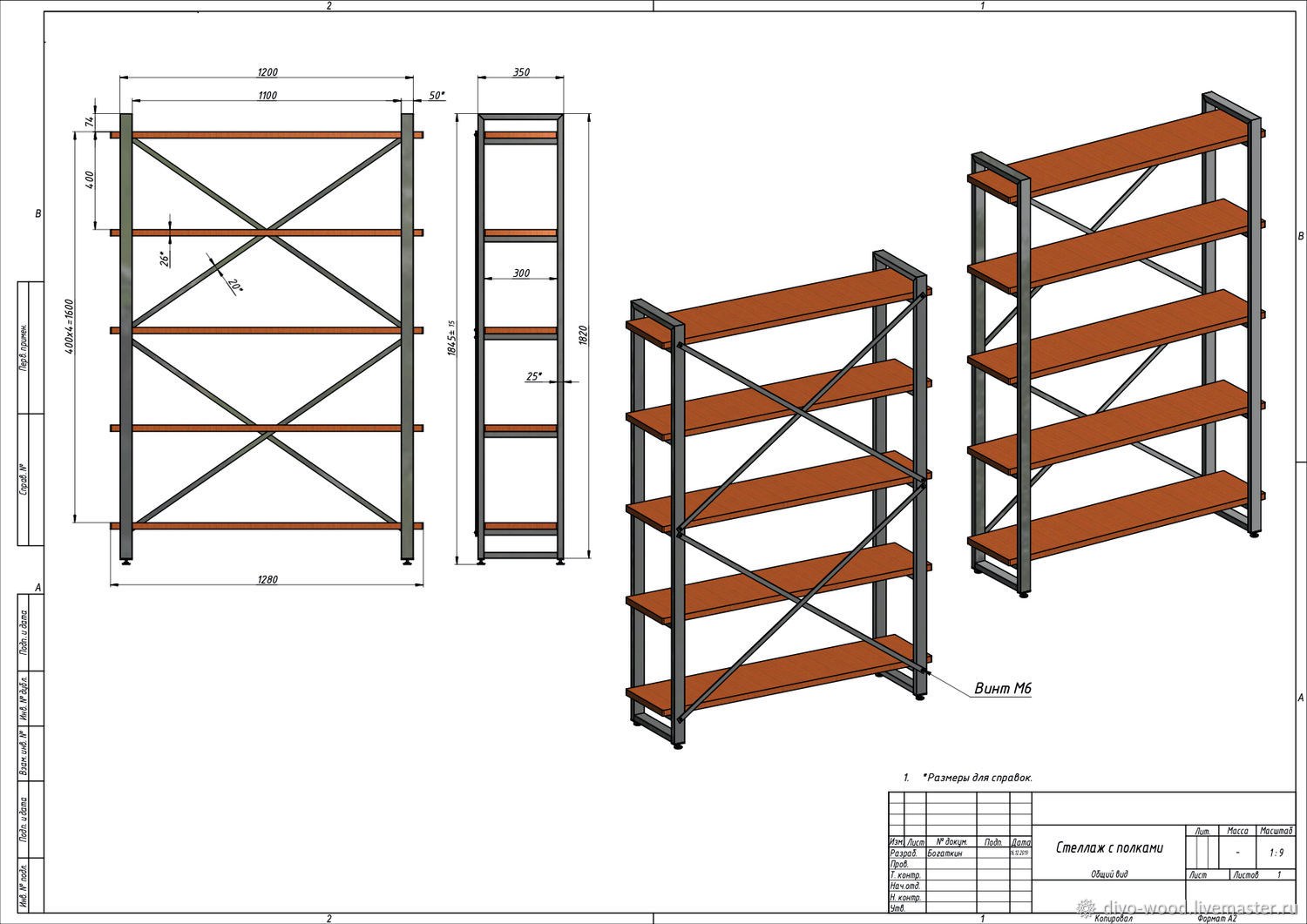The height and width of the screenshot is (924, 1307).
Task: Select the Стеллаж с полками title text
Action: (x=1109, y=847)
